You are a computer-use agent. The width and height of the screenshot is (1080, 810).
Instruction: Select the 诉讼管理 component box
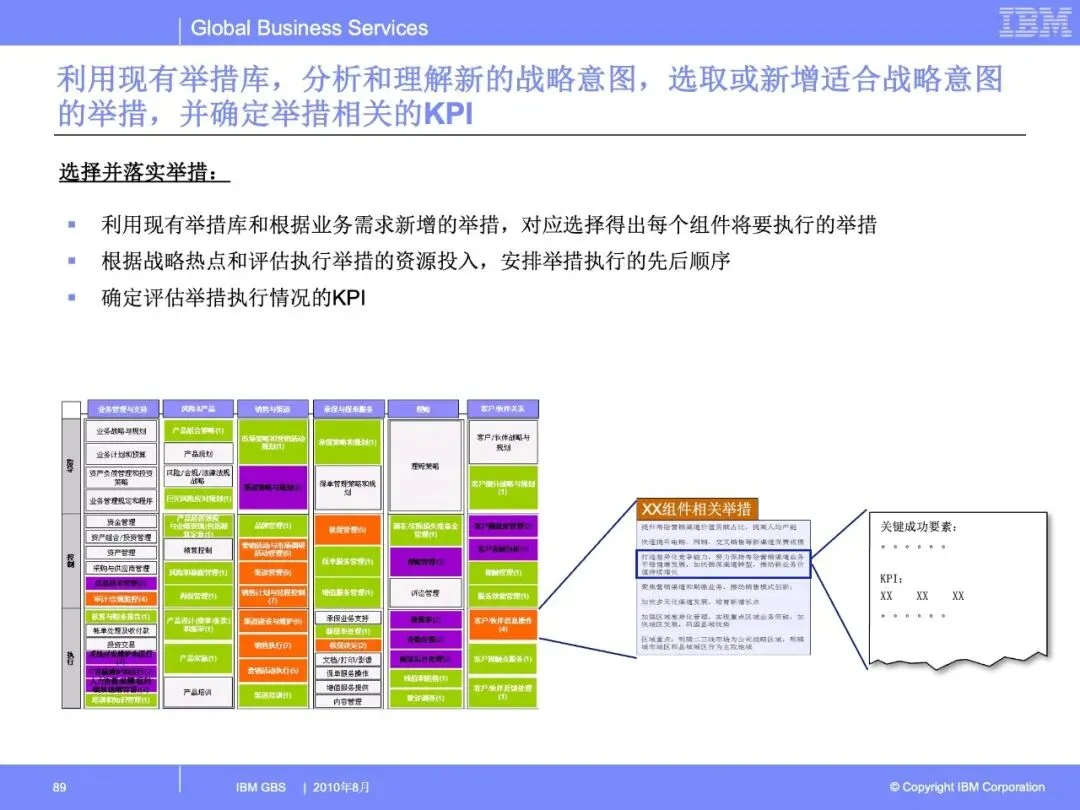tap(425, 592)
